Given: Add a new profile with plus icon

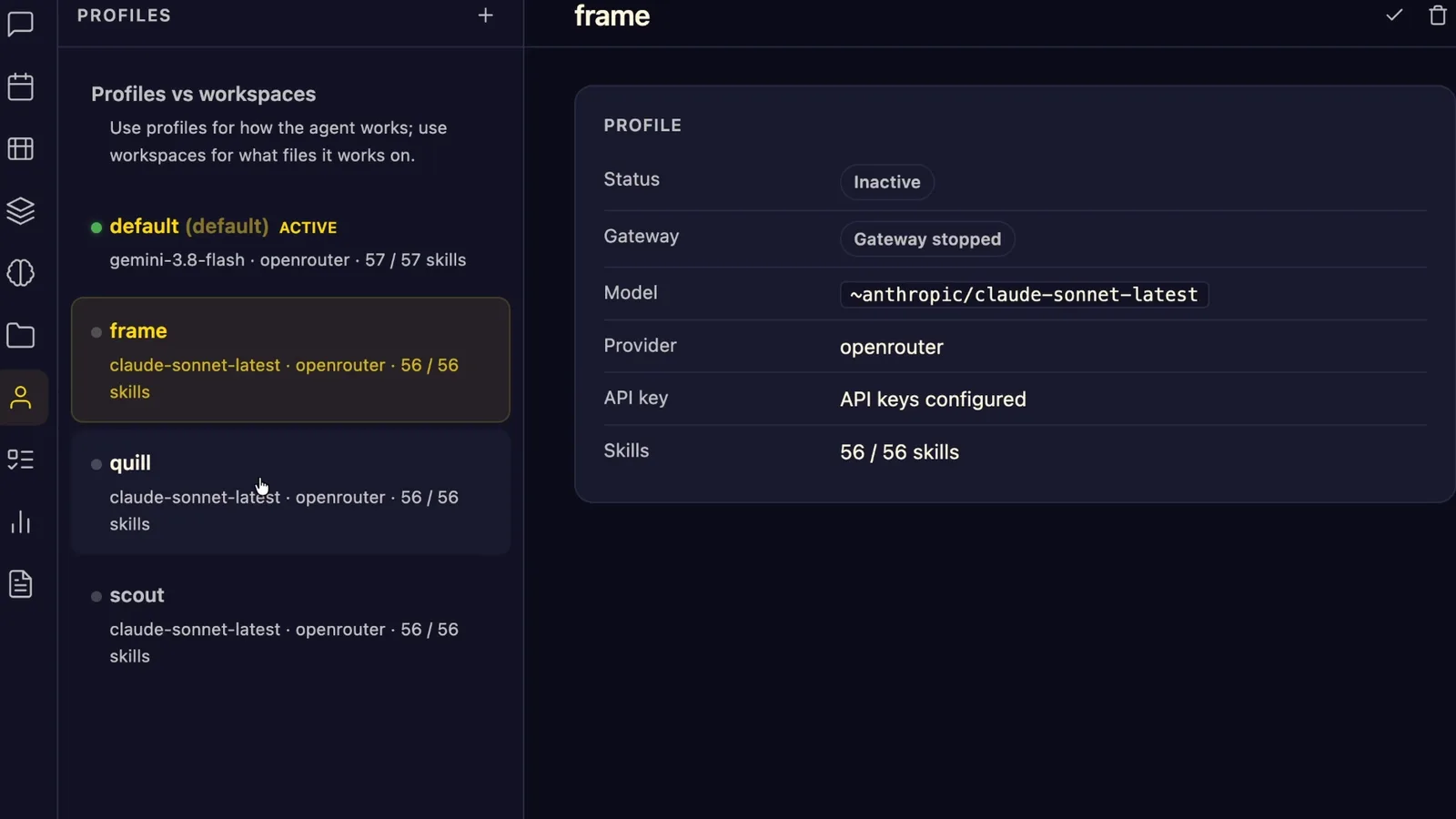Looking at the screenshot, I should (x=486, y=15).
